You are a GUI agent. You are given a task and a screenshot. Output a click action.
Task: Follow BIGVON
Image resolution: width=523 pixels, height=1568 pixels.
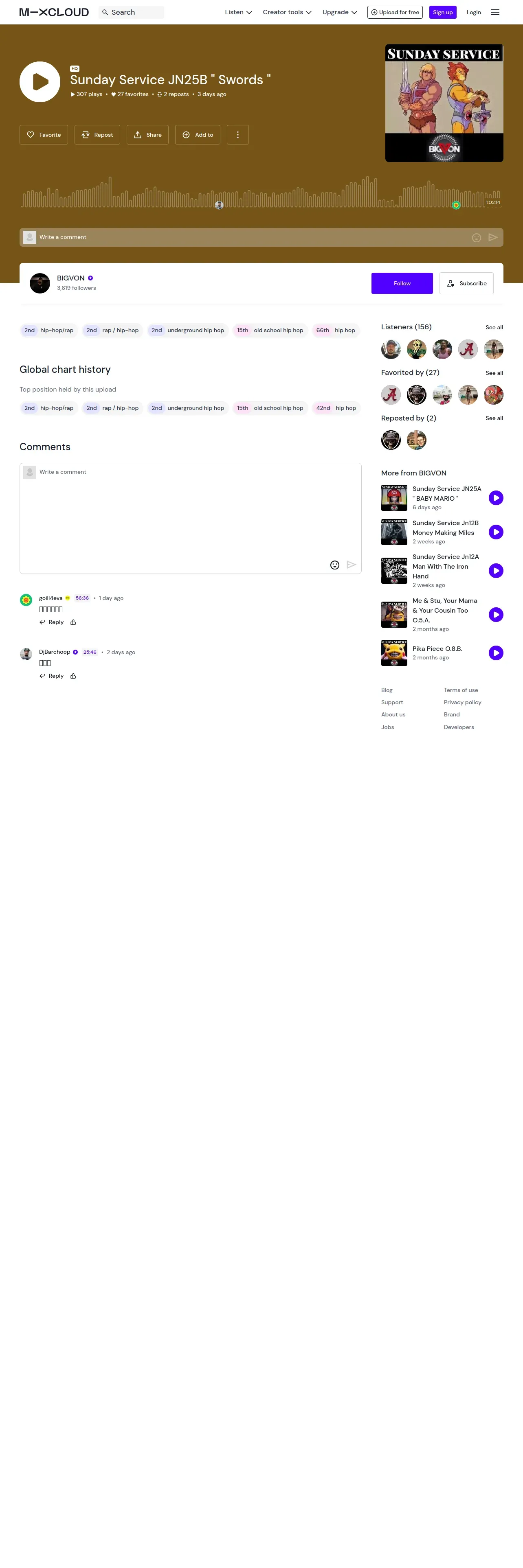click(x=402, y=283)
